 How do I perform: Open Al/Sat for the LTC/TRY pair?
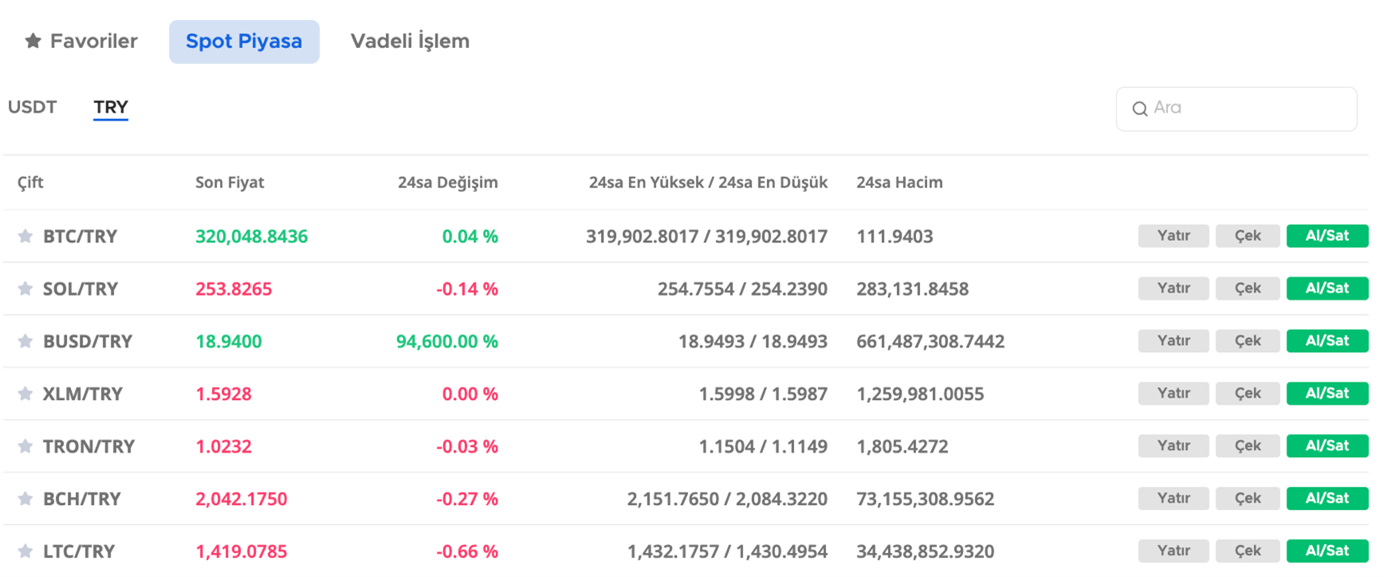tap(1327, 551)
